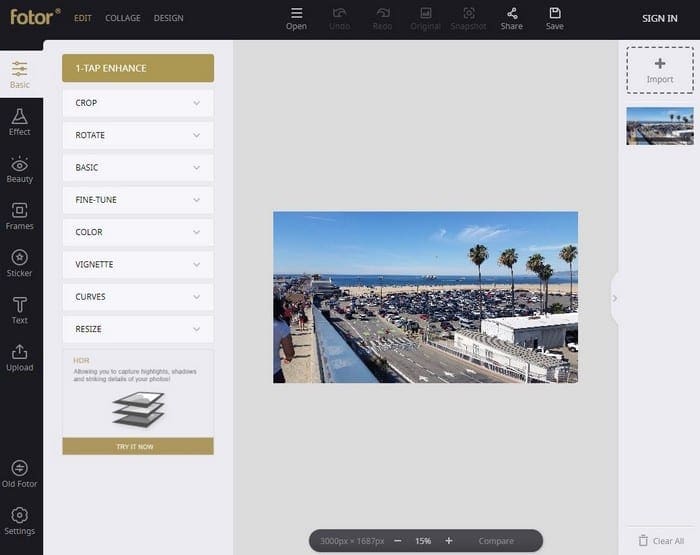The image size is (700, 555).
Task: Click the Share icon
Action: (512, 13)
